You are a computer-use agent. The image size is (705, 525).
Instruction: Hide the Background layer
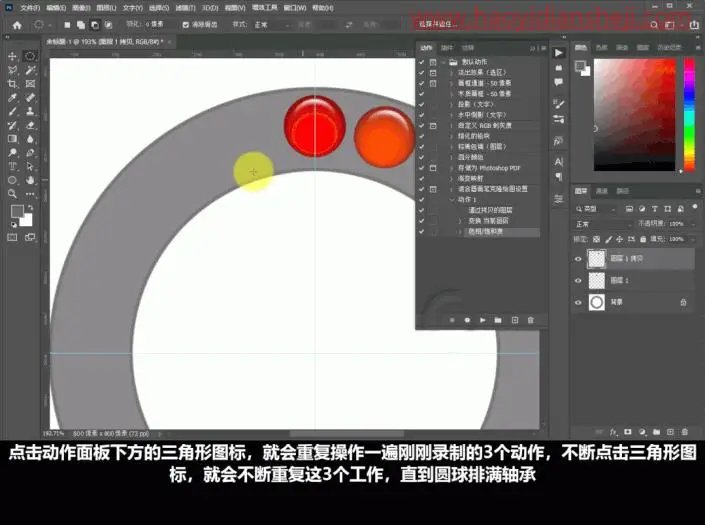click(578, 302)
